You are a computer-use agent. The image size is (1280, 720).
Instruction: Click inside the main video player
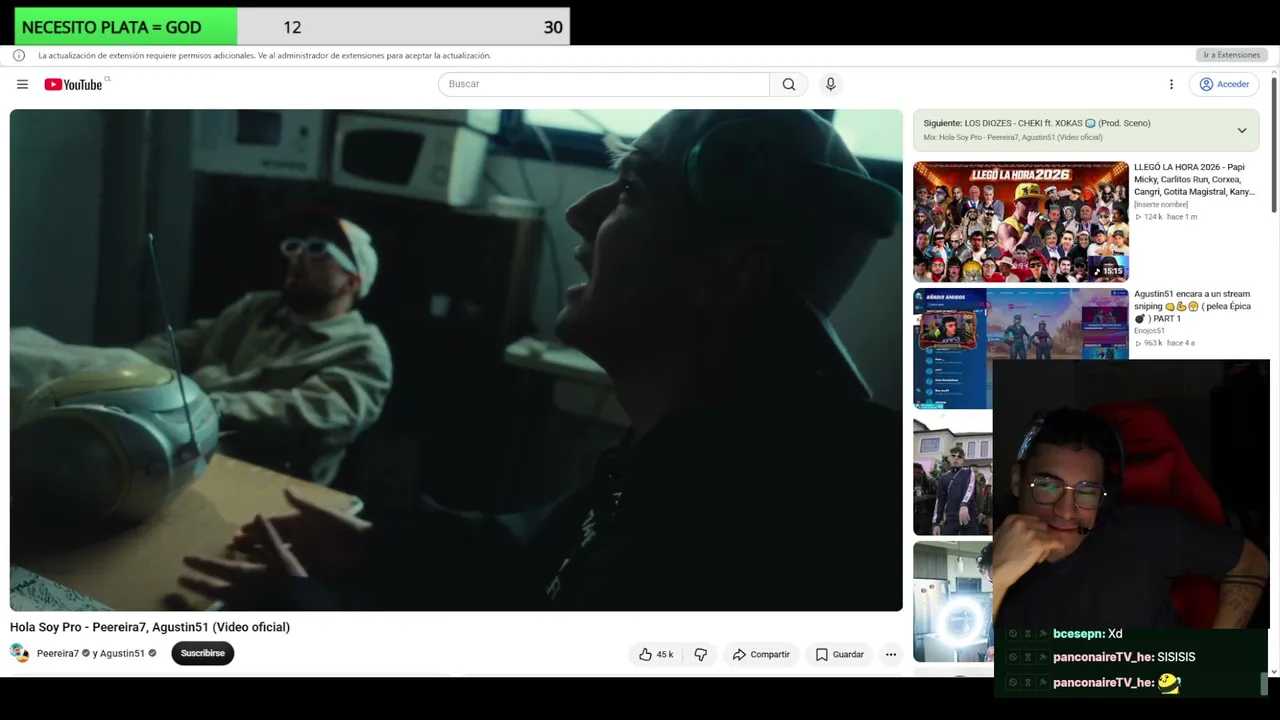[x=456, y=360]
